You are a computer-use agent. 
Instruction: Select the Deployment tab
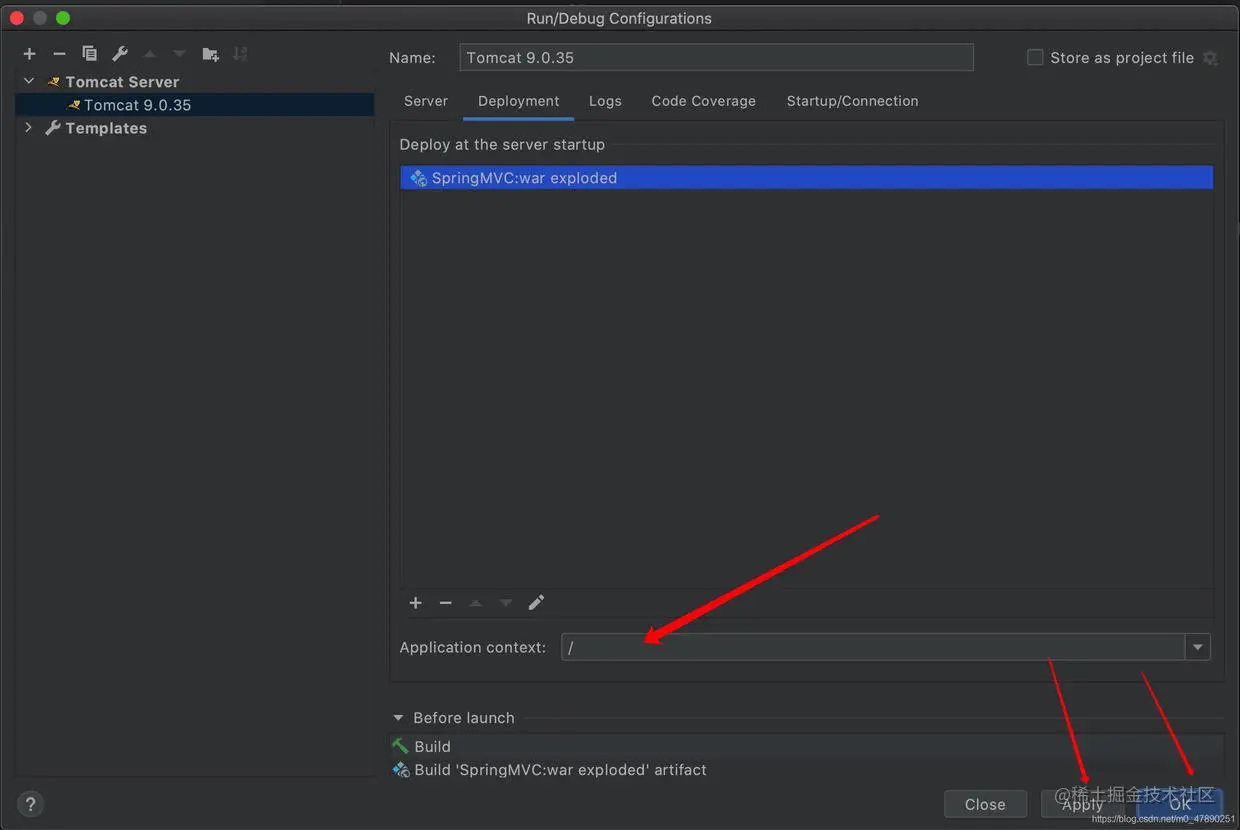518,101
